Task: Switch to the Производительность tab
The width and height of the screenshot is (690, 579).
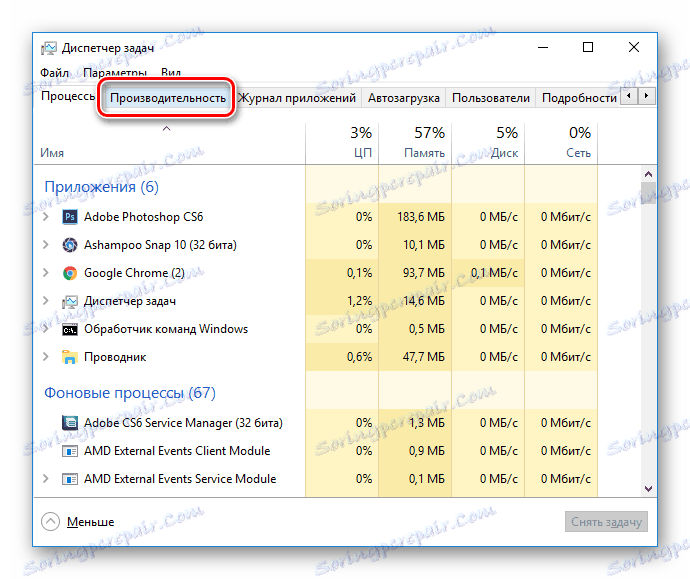Action: tap(168, 98)
